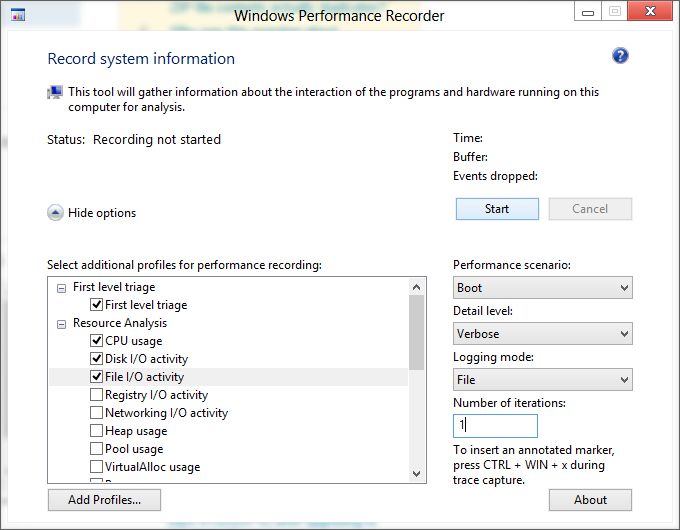680x530 pixels.
Task: Enable Heap usage checkbox
Action: point(96,430)
